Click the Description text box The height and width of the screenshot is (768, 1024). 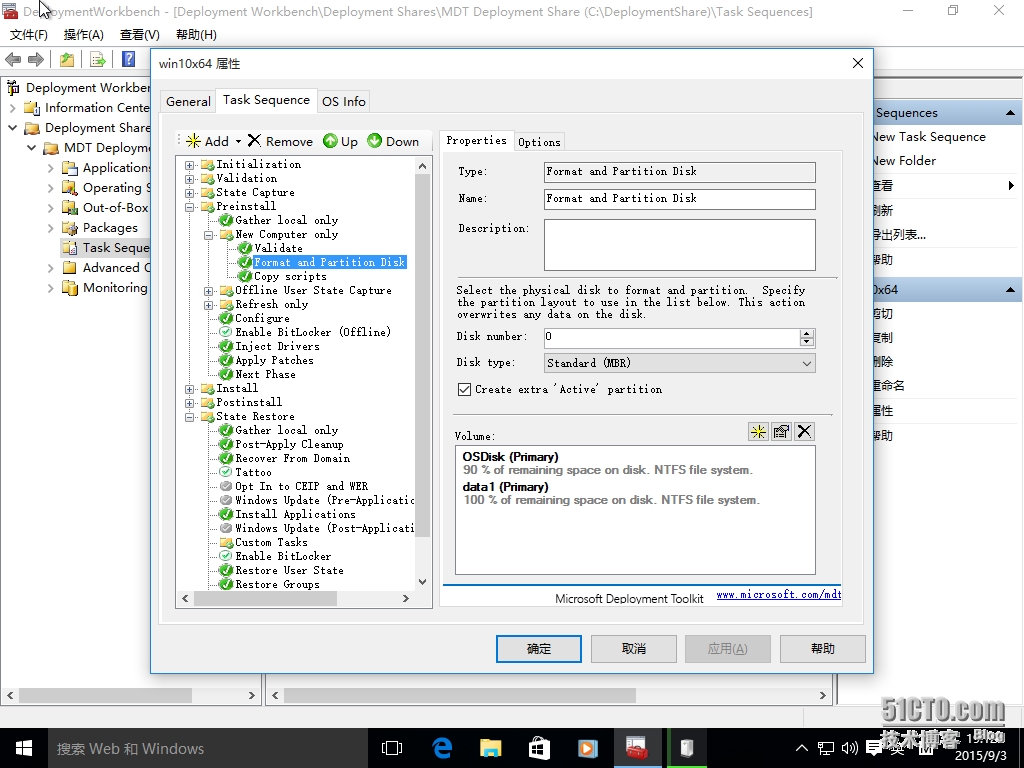click(680, 245)
